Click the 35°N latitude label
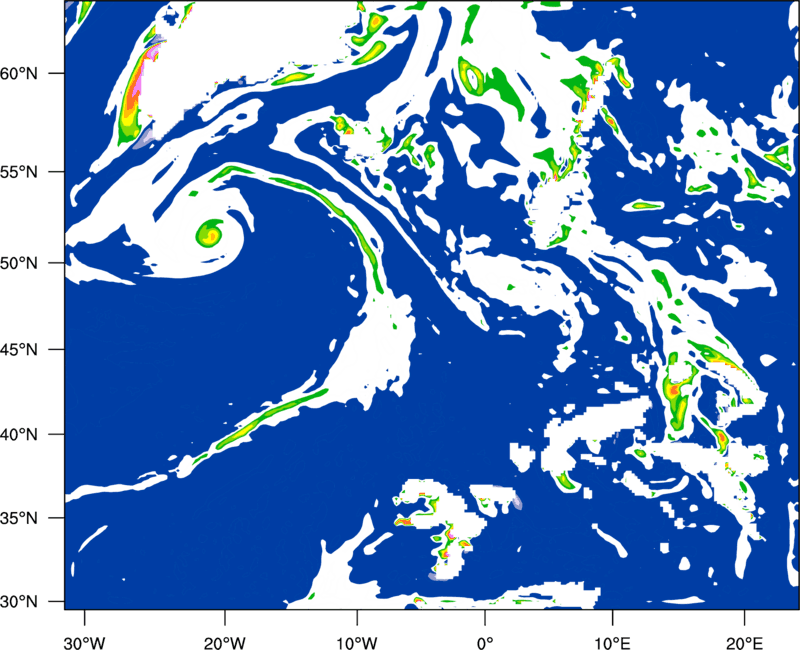Screen dimensions: 800x650 pos(19,518)
